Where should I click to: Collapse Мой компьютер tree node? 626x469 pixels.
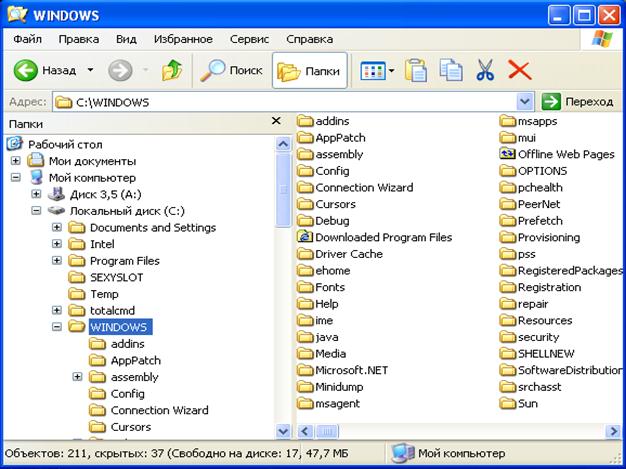pyautogui.click(x=16, y=177)
